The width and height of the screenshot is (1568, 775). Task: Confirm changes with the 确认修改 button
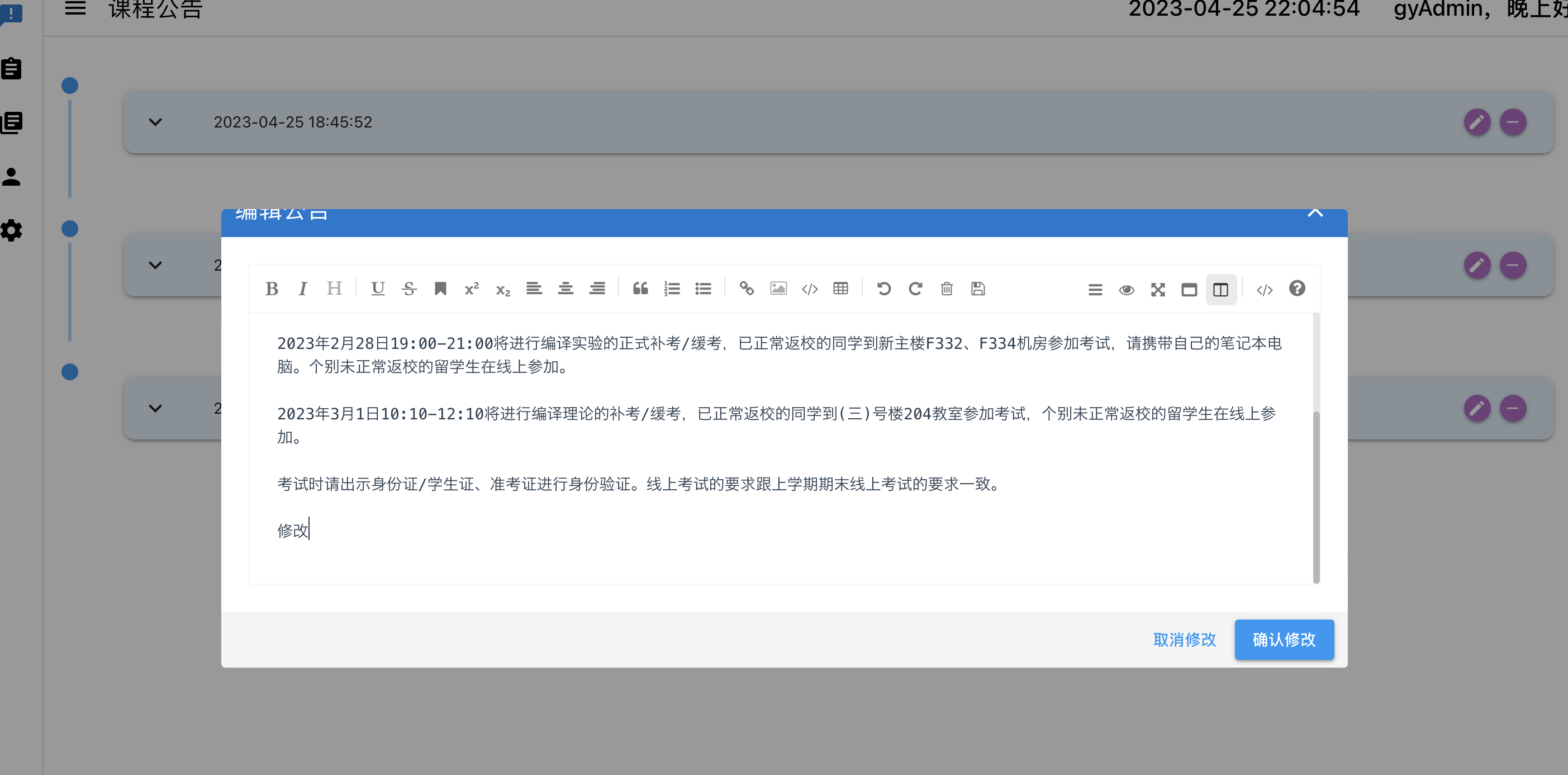pos(1284,640)
